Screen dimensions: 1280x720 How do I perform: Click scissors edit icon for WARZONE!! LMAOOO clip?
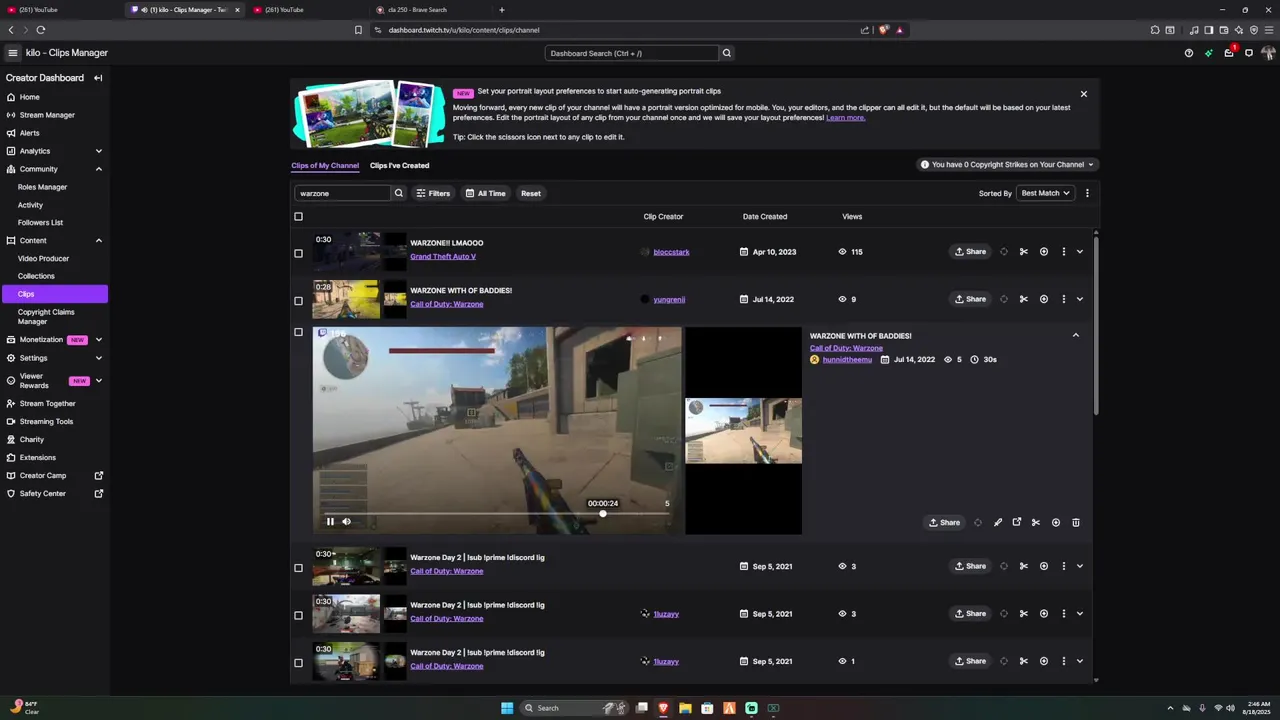(x=1023, y=252)
